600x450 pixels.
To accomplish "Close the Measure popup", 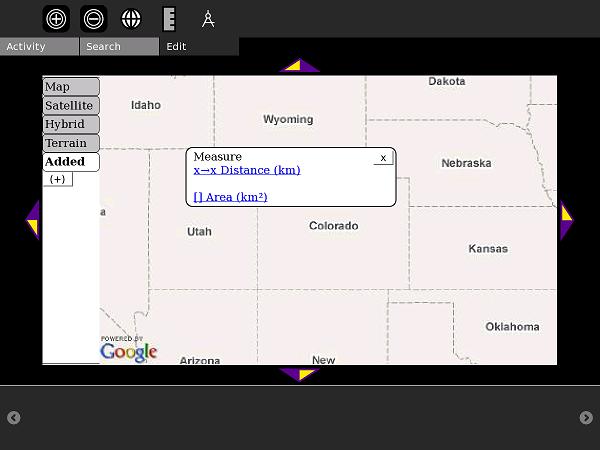I will point(383,158).
